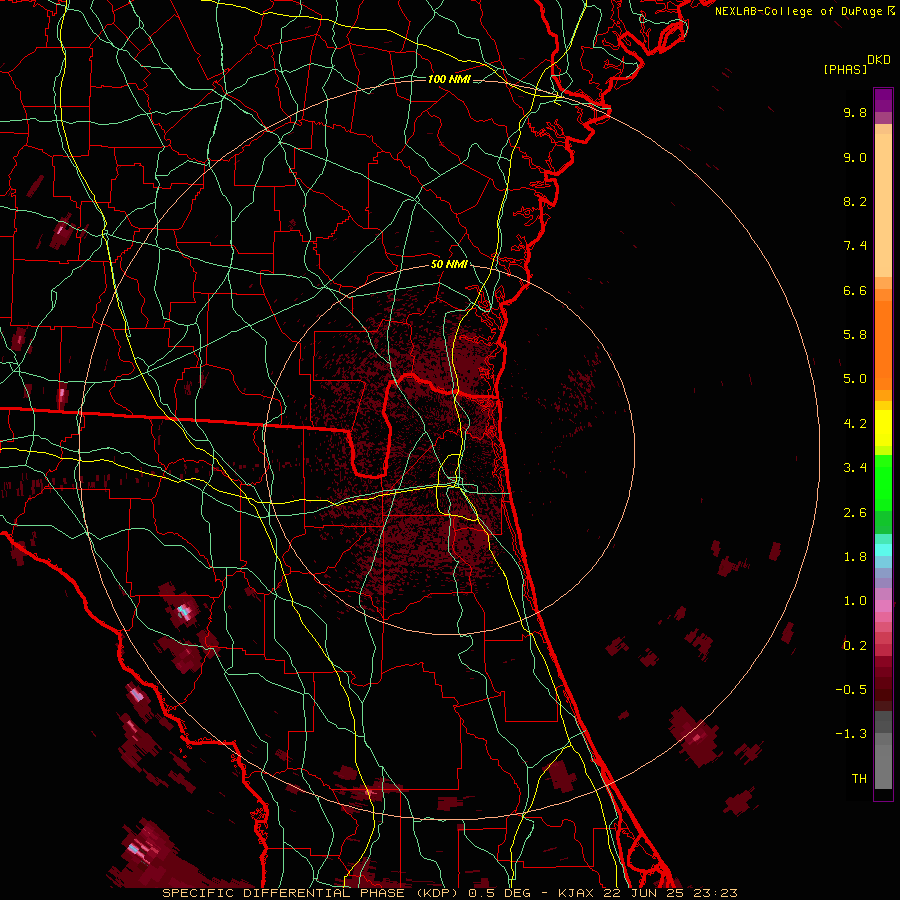Click the 0.2 scale value

pos(855,646)
